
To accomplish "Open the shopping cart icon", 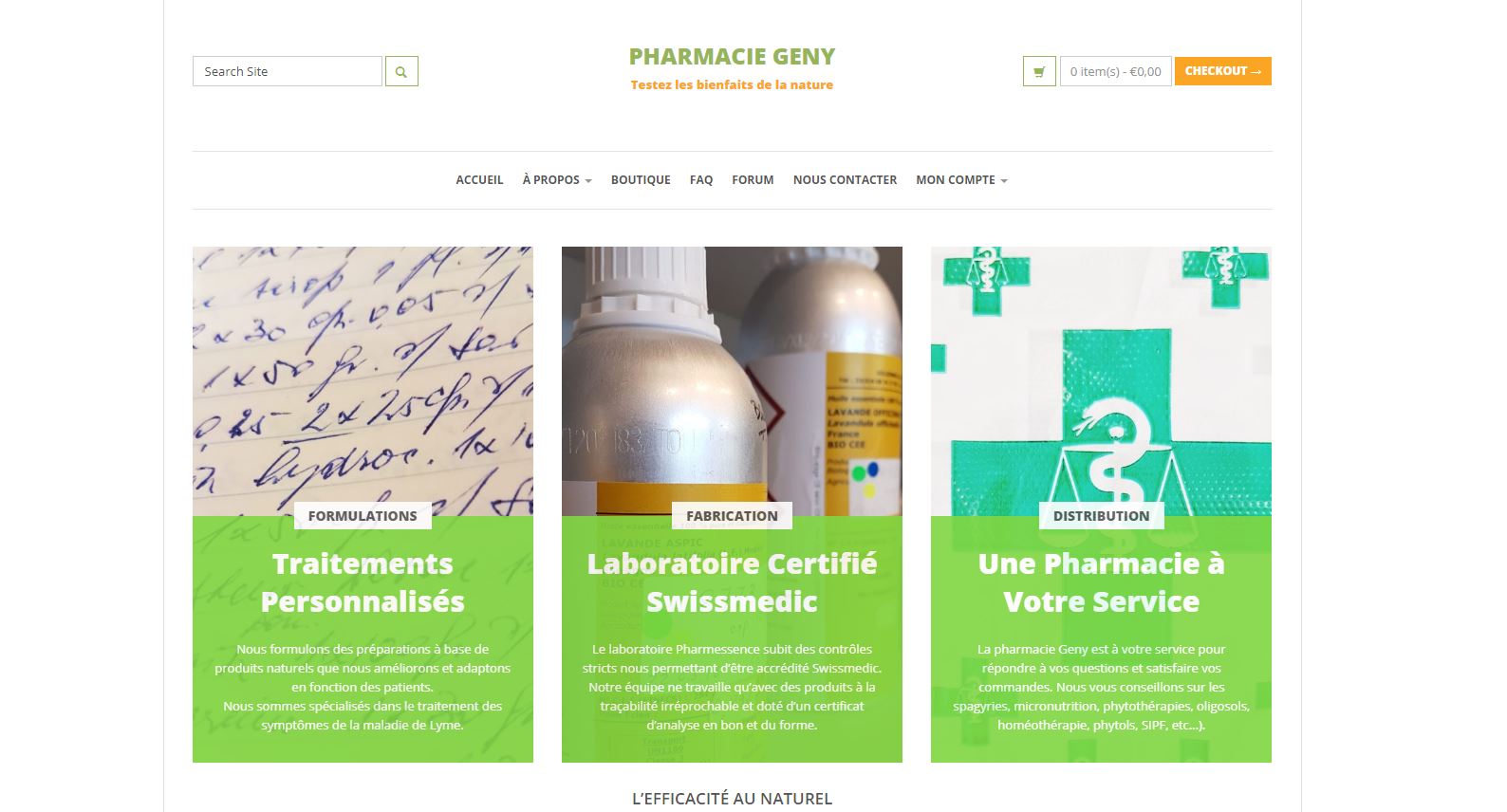I will (x=1039, y=71).
